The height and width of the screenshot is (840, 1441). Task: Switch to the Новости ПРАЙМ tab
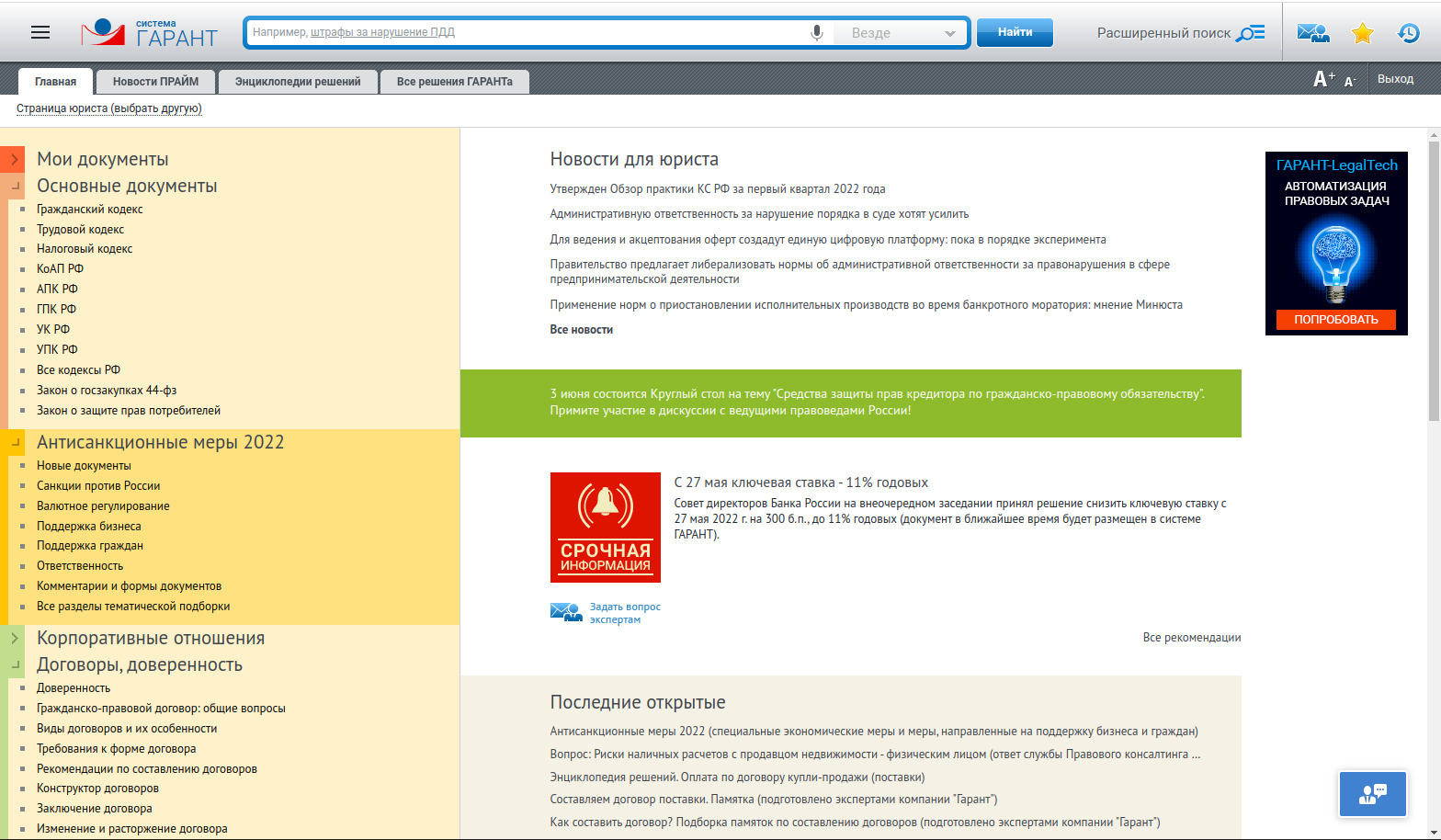click(x=155, y=82)
